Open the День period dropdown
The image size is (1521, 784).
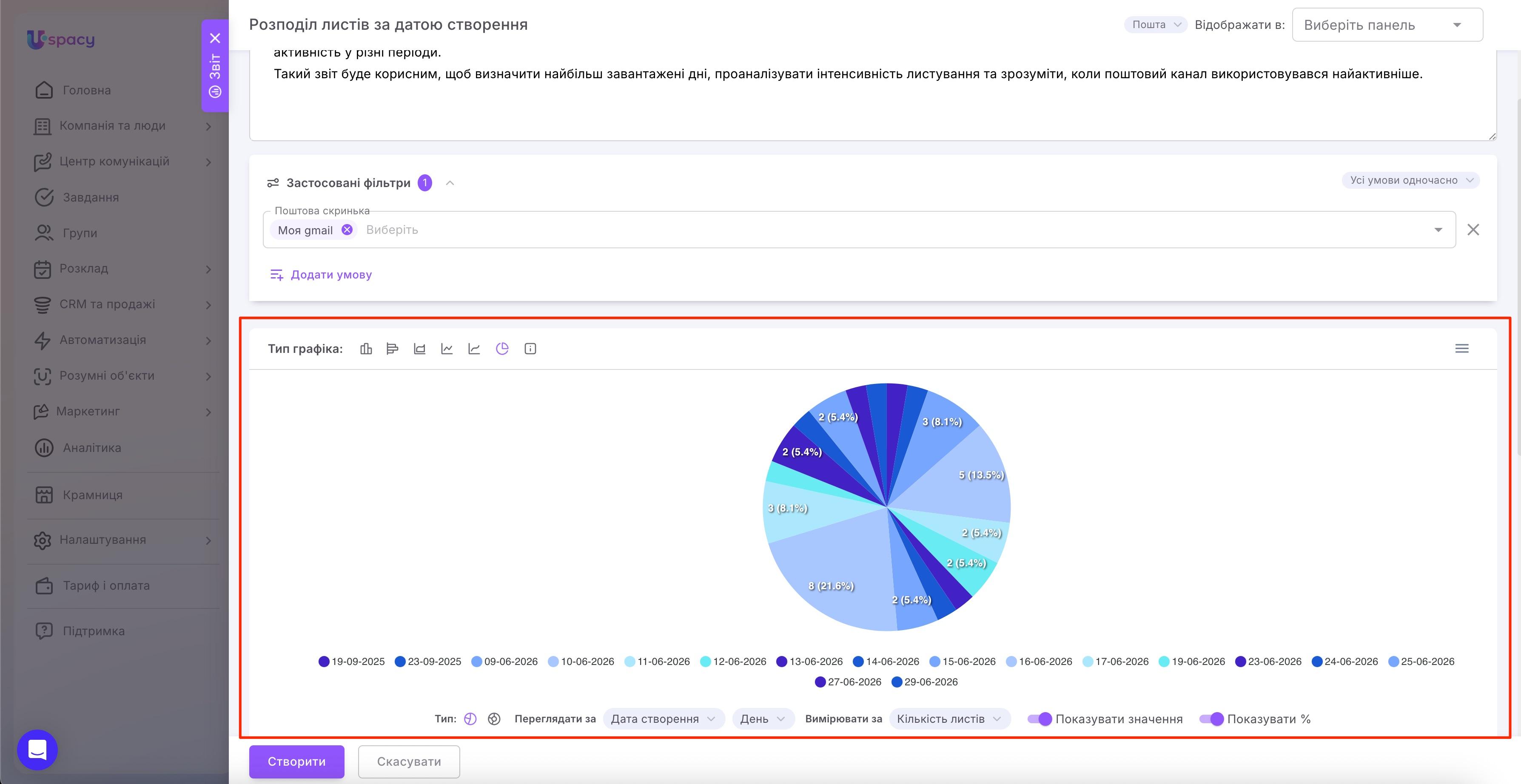[763, 719]
